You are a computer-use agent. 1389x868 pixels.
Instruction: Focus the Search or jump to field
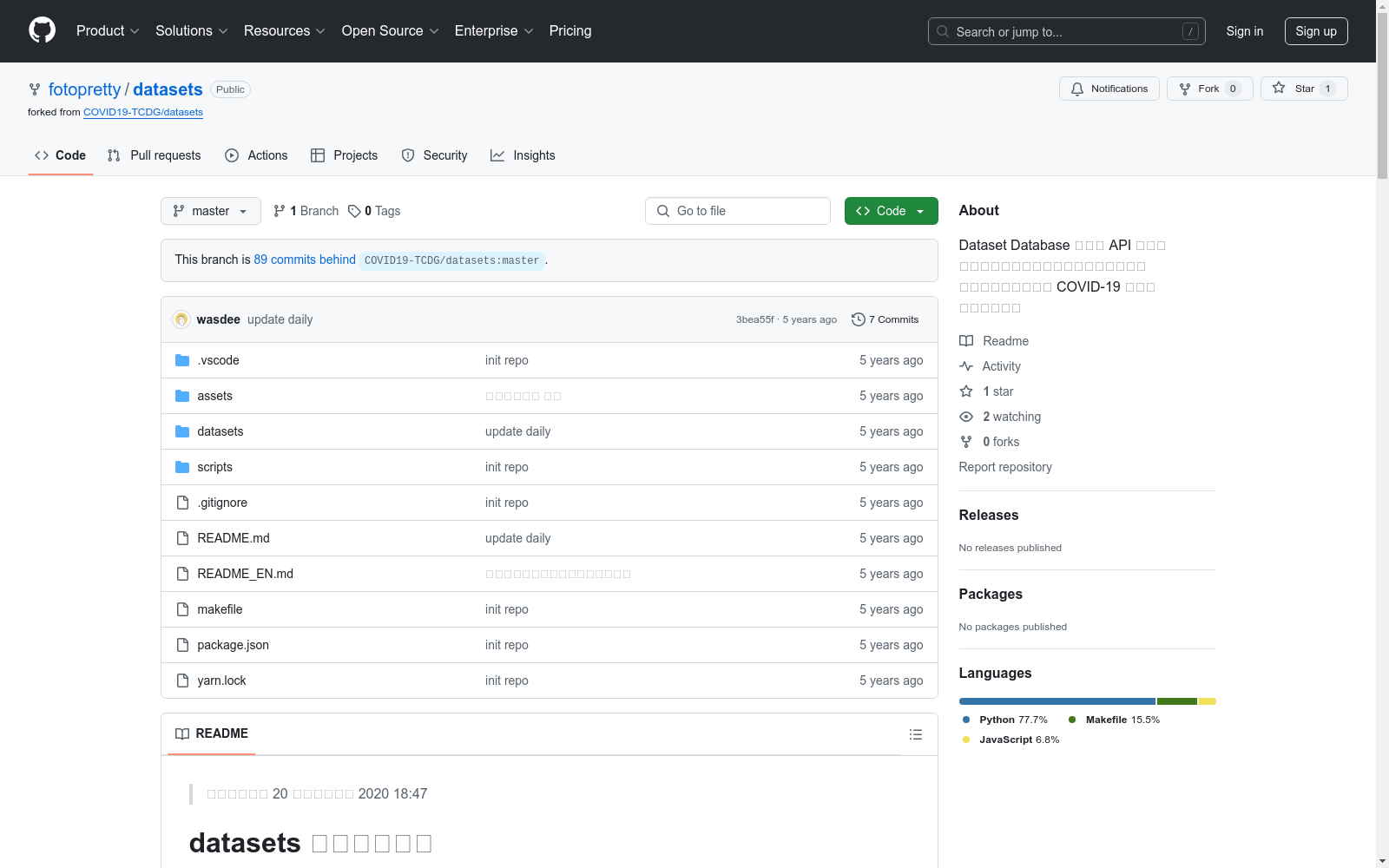pos(1067,31)
